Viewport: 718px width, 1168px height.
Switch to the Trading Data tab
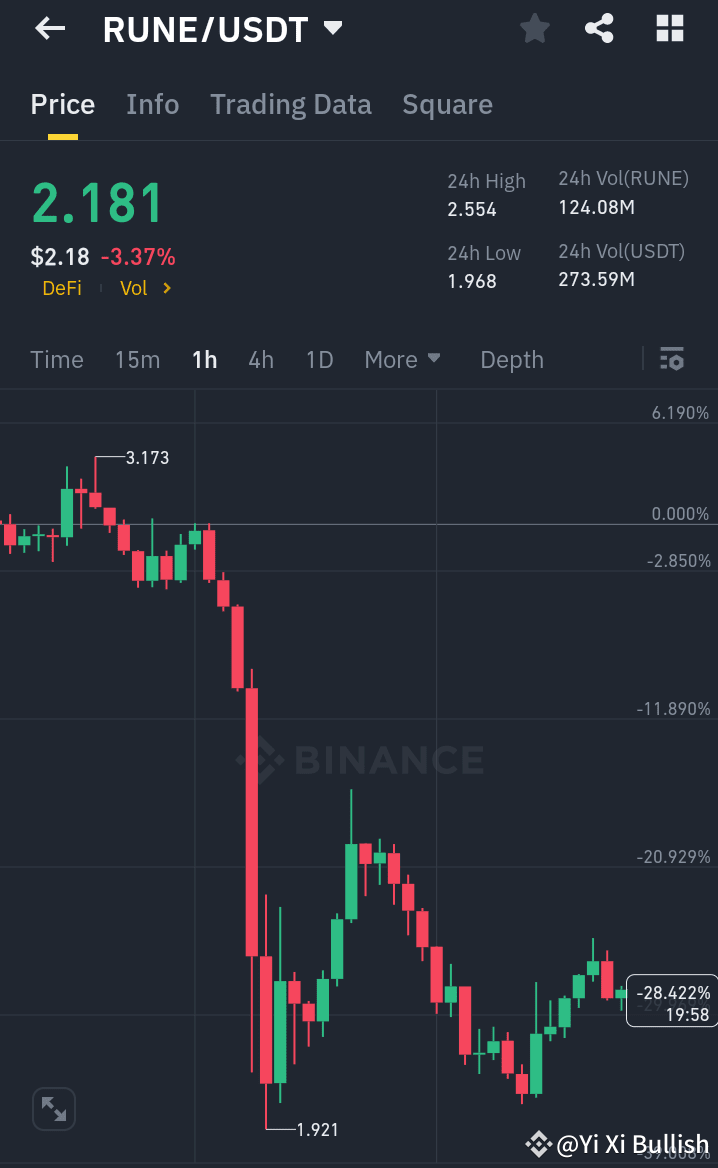point(290,104)
